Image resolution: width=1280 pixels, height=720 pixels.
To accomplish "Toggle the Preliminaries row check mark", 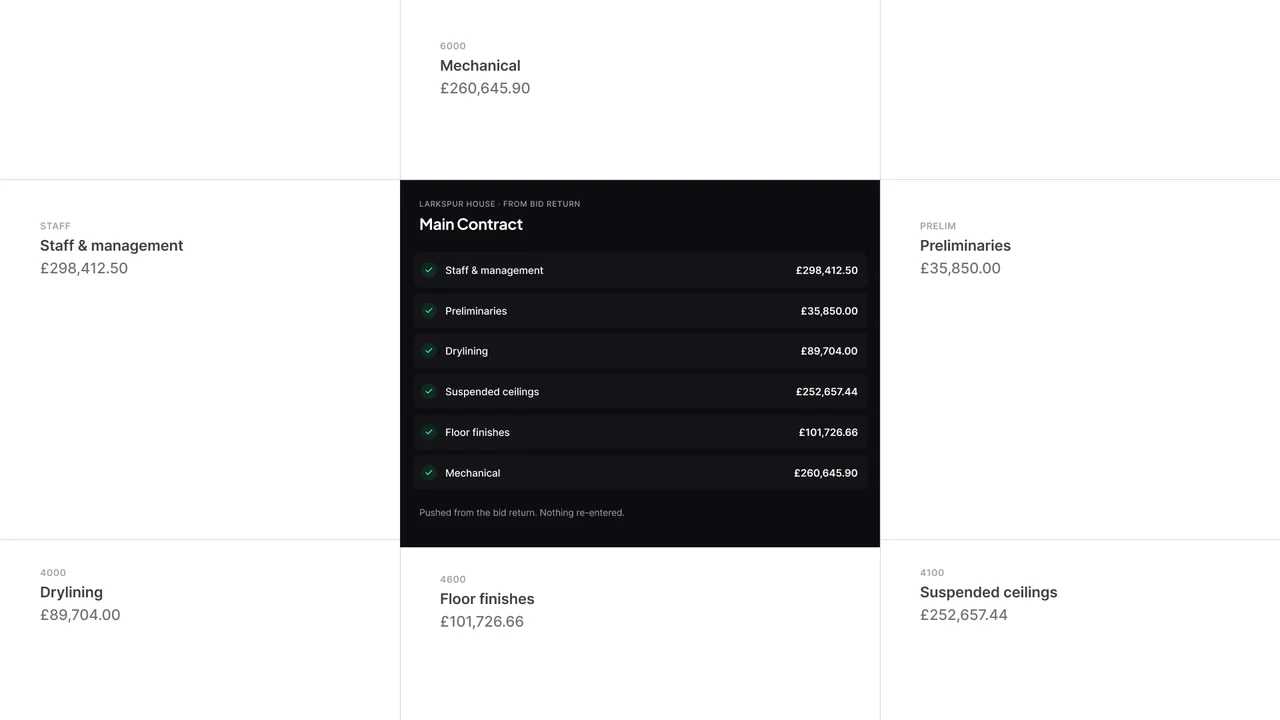I will (429, 311).
